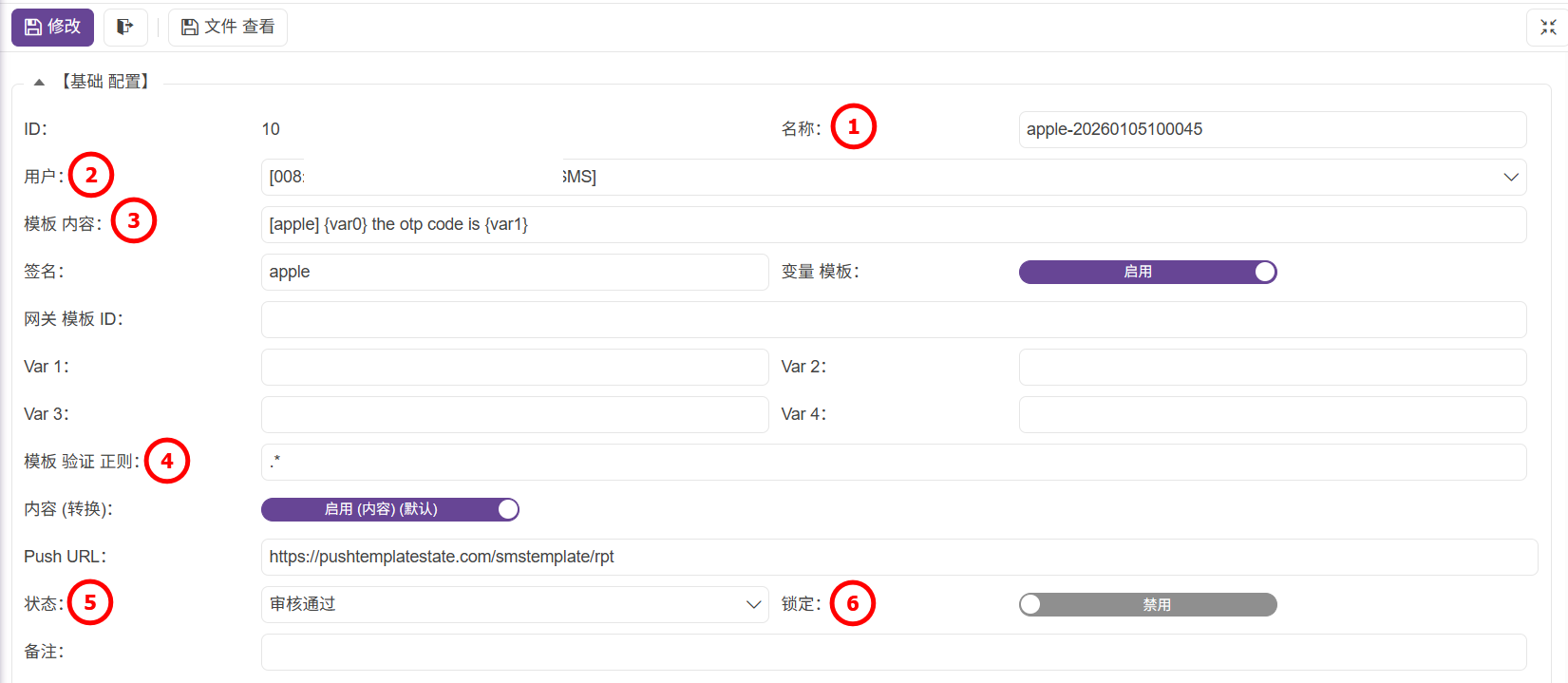This screenshot has height=683, width=1568.
Task: Focus the 签名 field containing apple
Action: pos(514,273)
